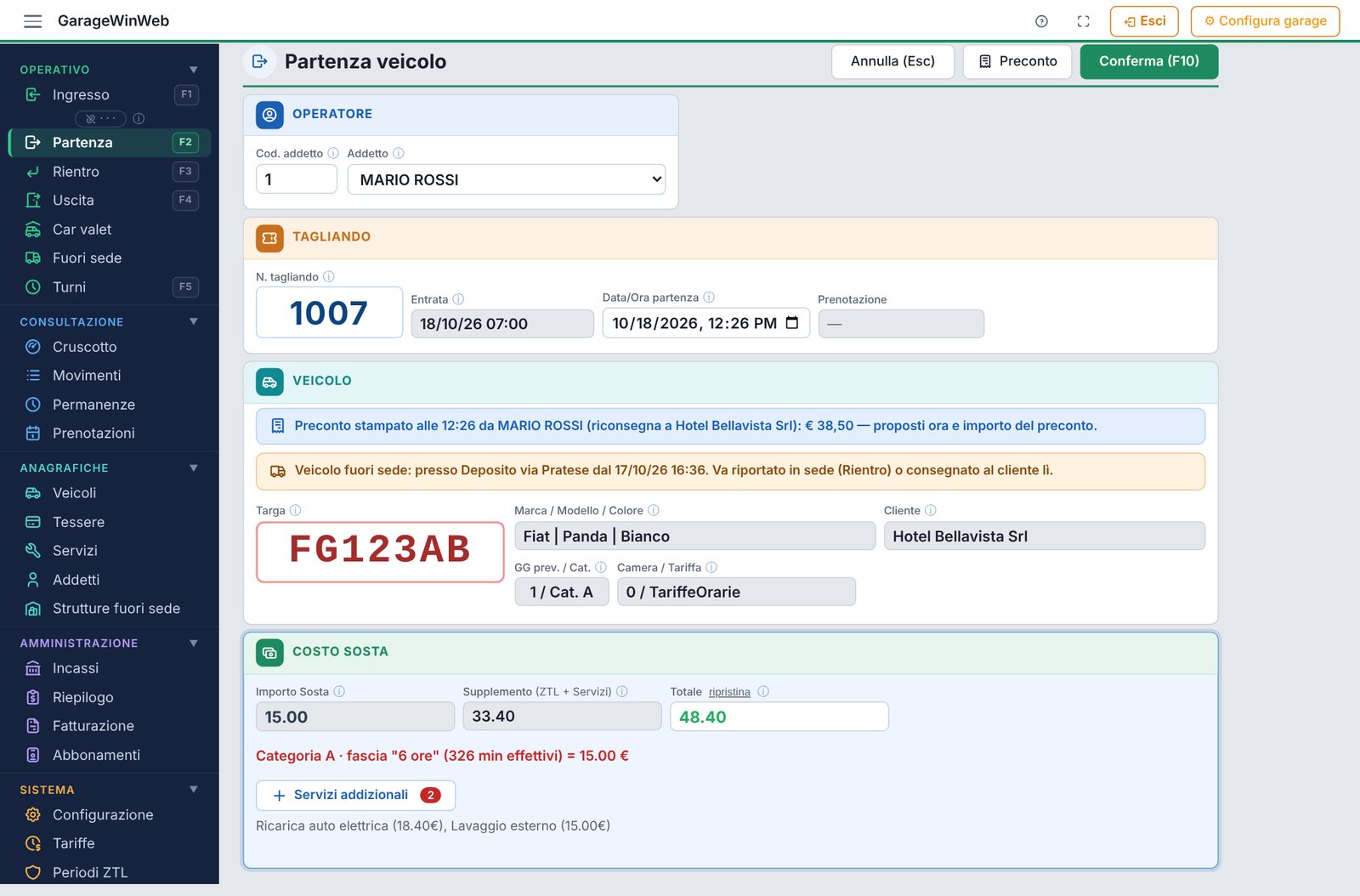Click info icon next to Entrata
The height and width of the screenshot is (896, 1360).
tap(458, 299)
